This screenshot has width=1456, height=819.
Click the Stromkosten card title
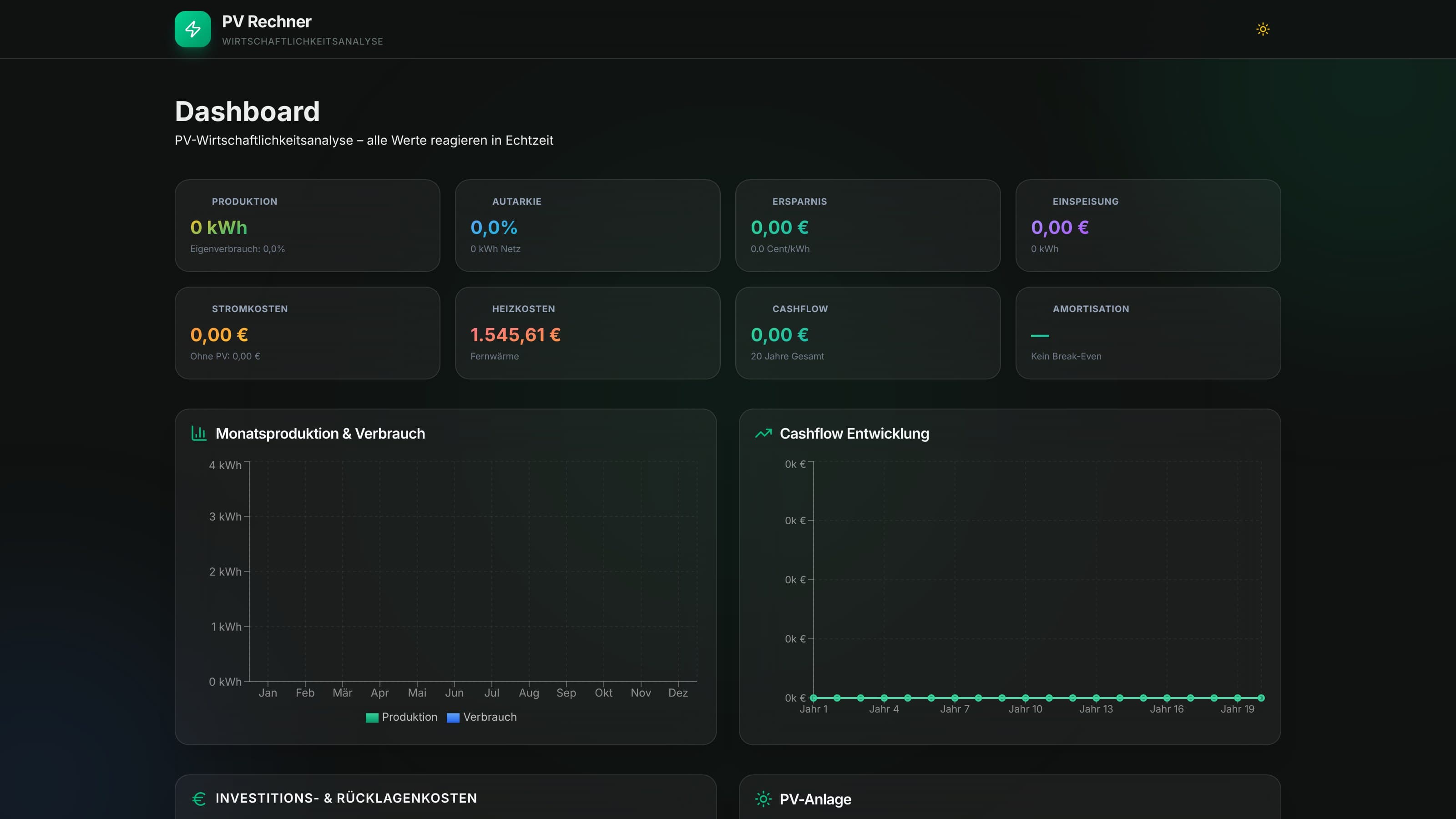(249, 308)
